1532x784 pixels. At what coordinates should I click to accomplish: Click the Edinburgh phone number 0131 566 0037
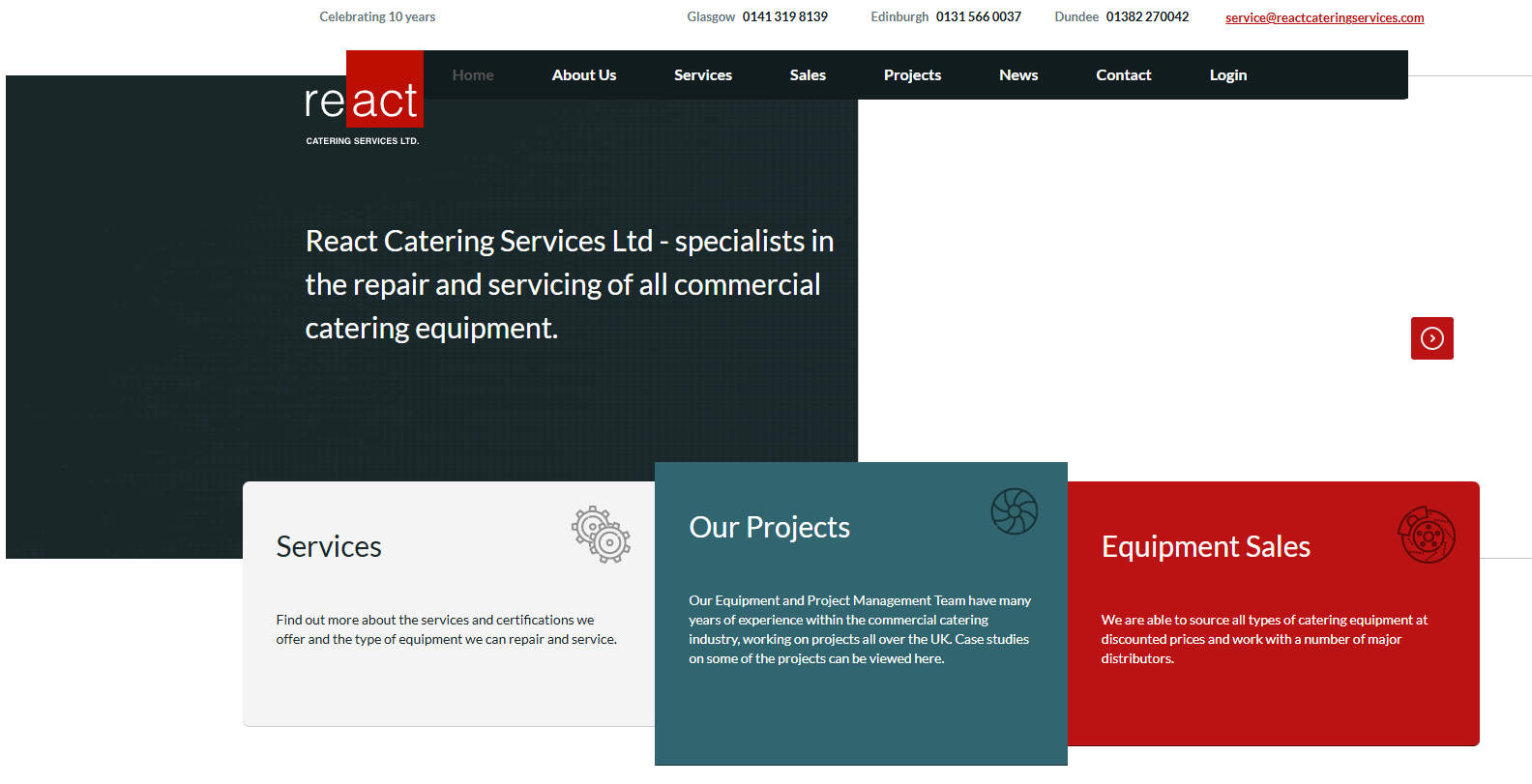click(x=978, y=17)
